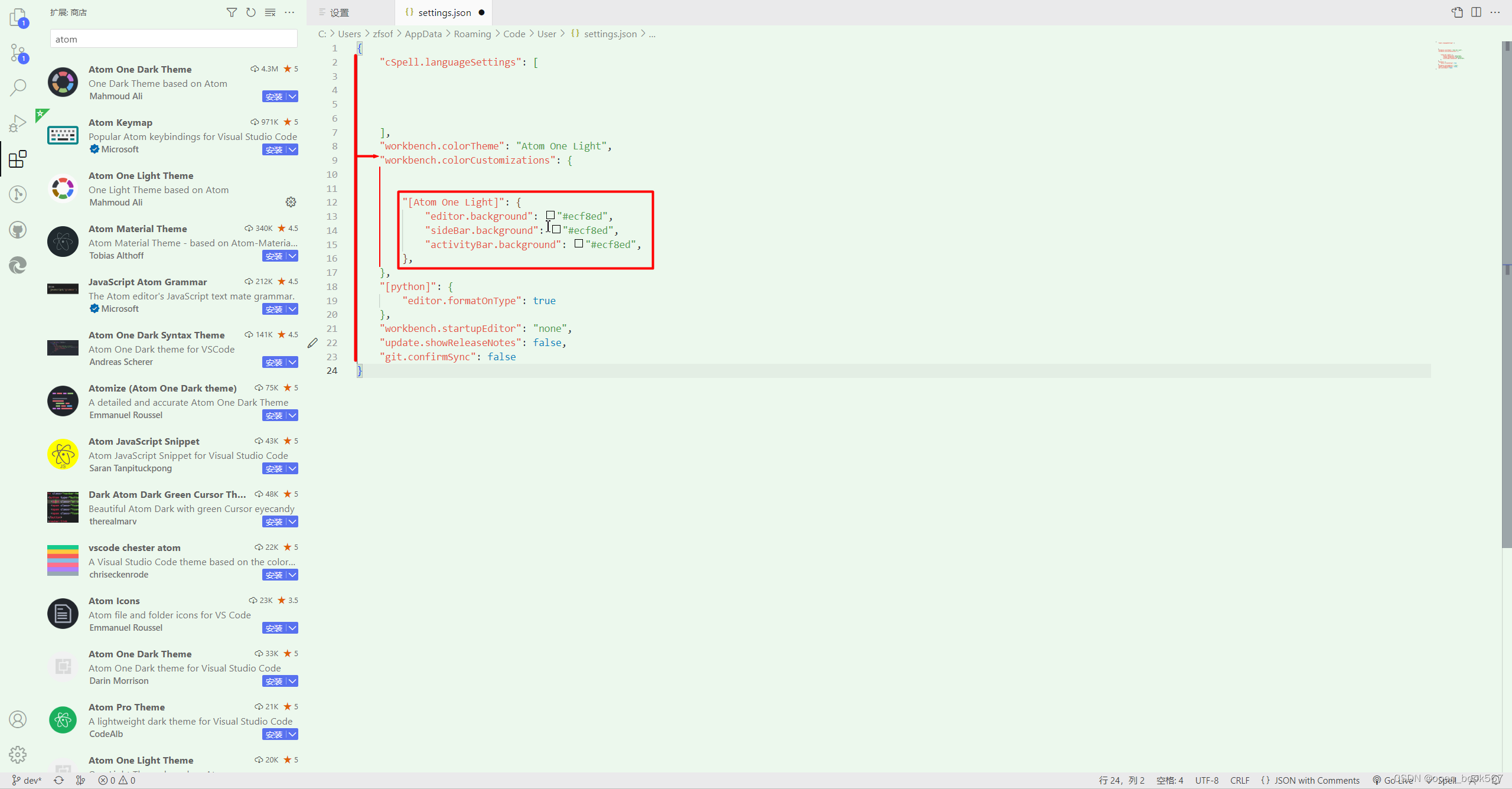Switch to the settings.json tab

(444, 12)
